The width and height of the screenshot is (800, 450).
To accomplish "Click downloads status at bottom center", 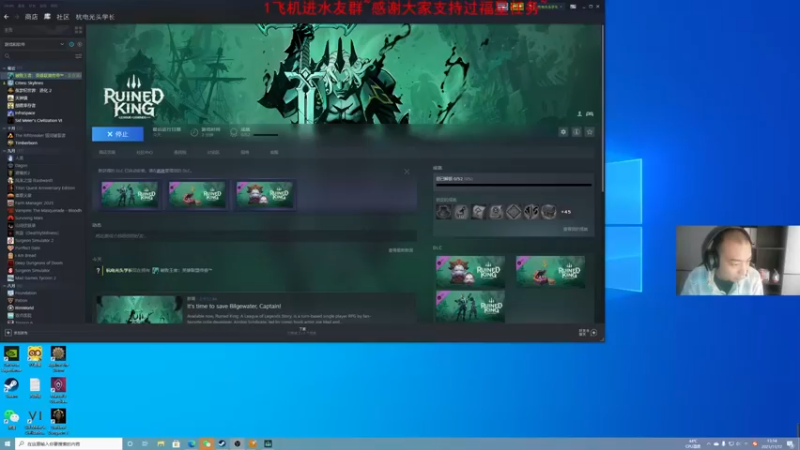I will tap(302, 332).
